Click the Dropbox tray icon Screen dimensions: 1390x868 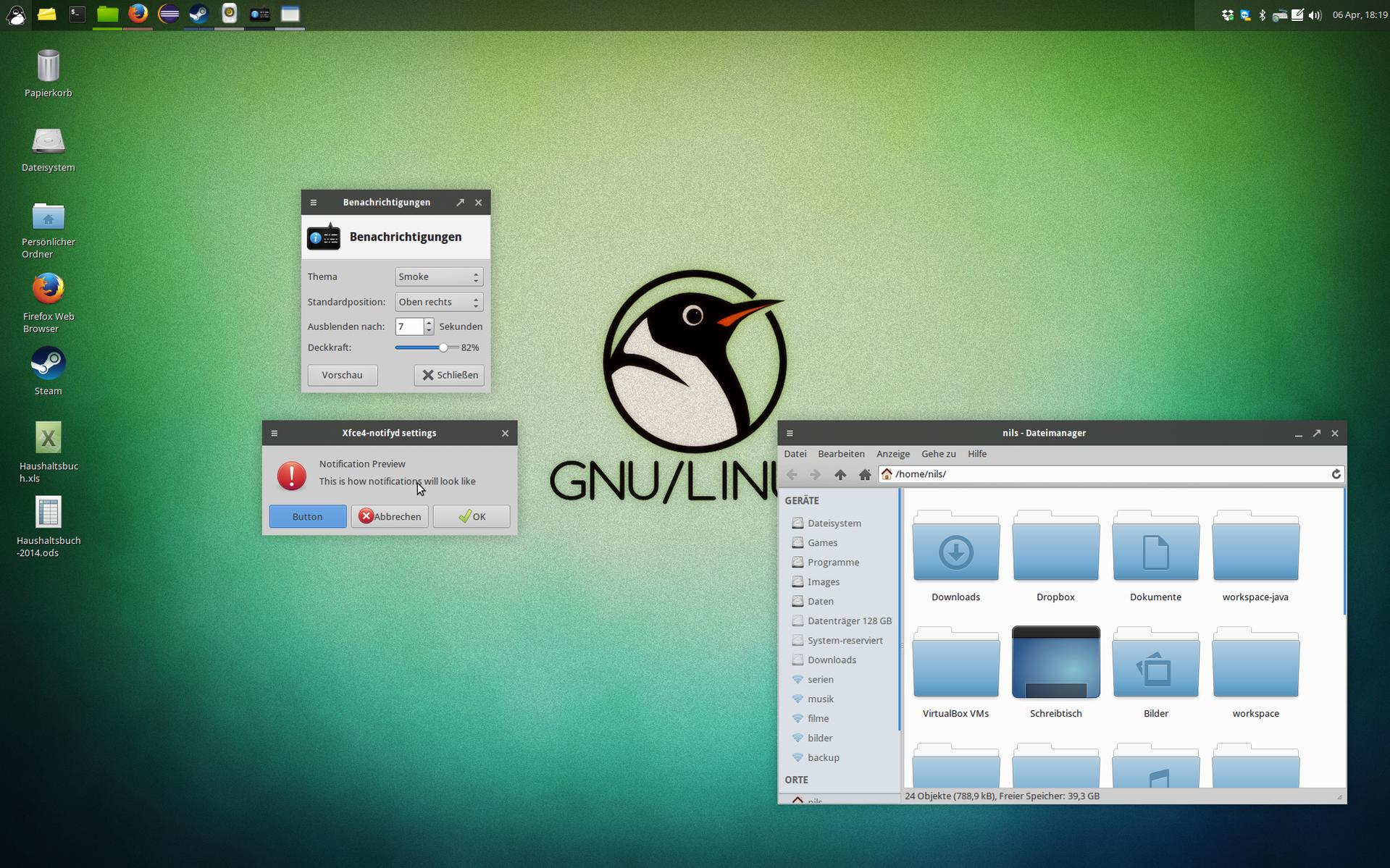coord(1227,15)
